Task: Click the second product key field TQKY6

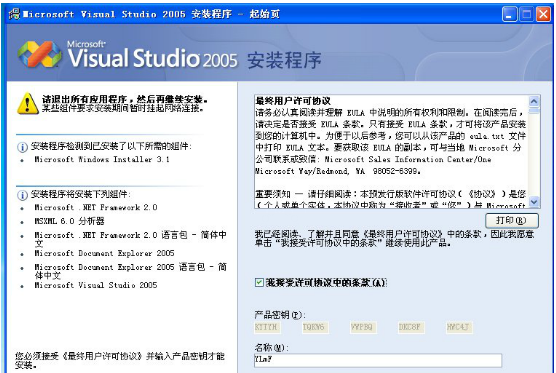Action: [x=315, y=327]
